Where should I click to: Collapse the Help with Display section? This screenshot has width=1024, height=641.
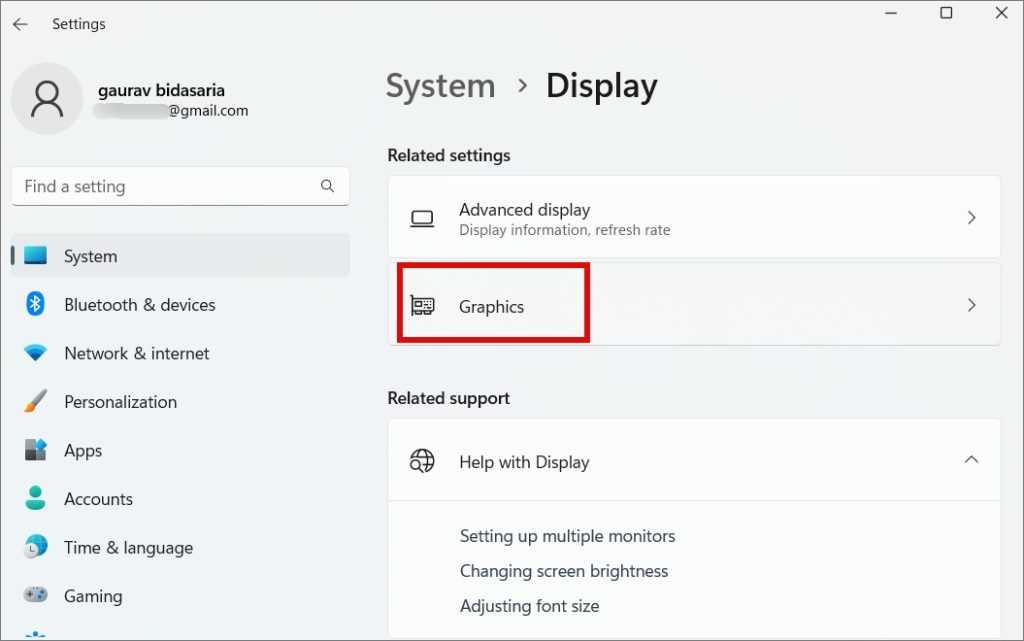tap(971, 460)
